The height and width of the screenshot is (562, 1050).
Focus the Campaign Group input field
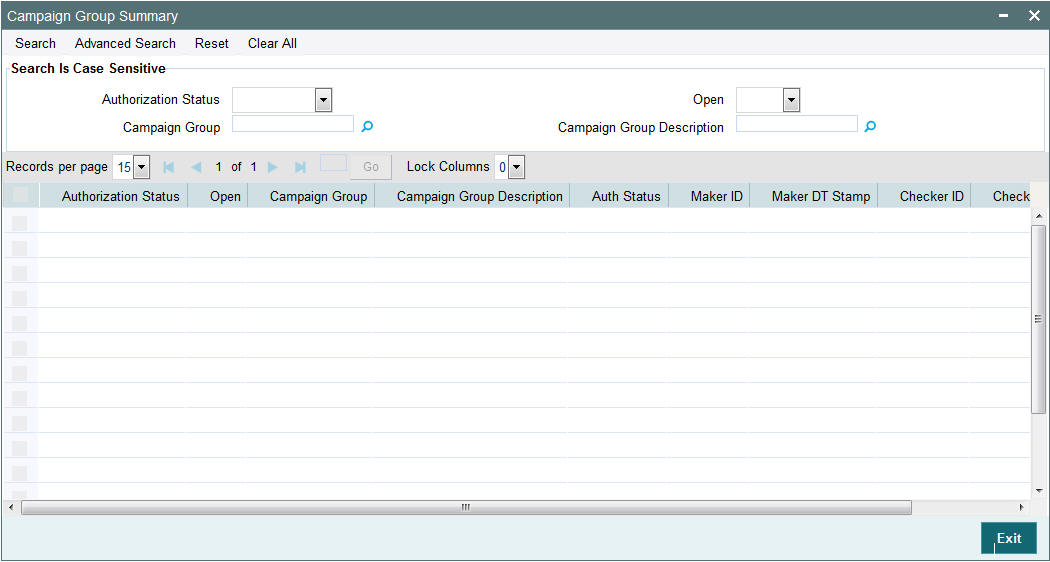(x=293, y=124)
